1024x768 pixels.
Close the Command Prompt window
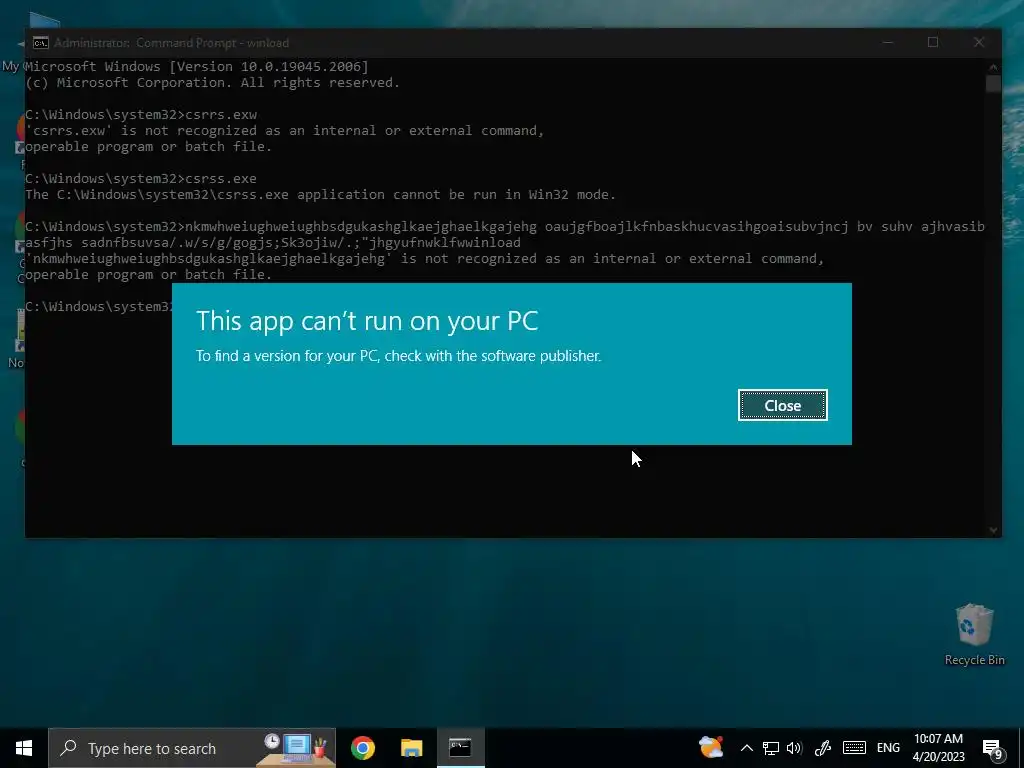978,42
